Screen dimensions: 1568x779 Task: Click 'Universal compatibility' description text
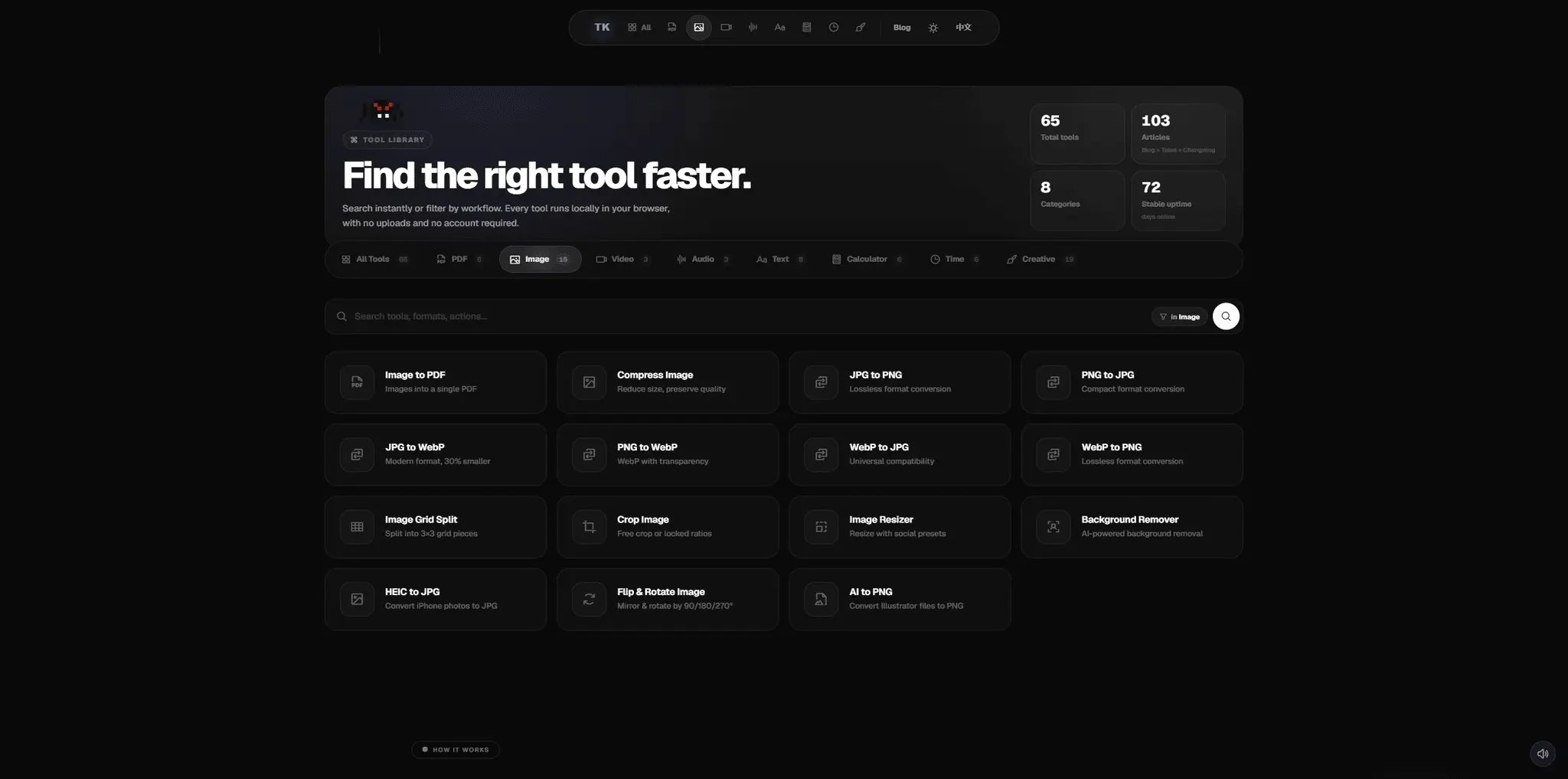[x=891, y=461]
